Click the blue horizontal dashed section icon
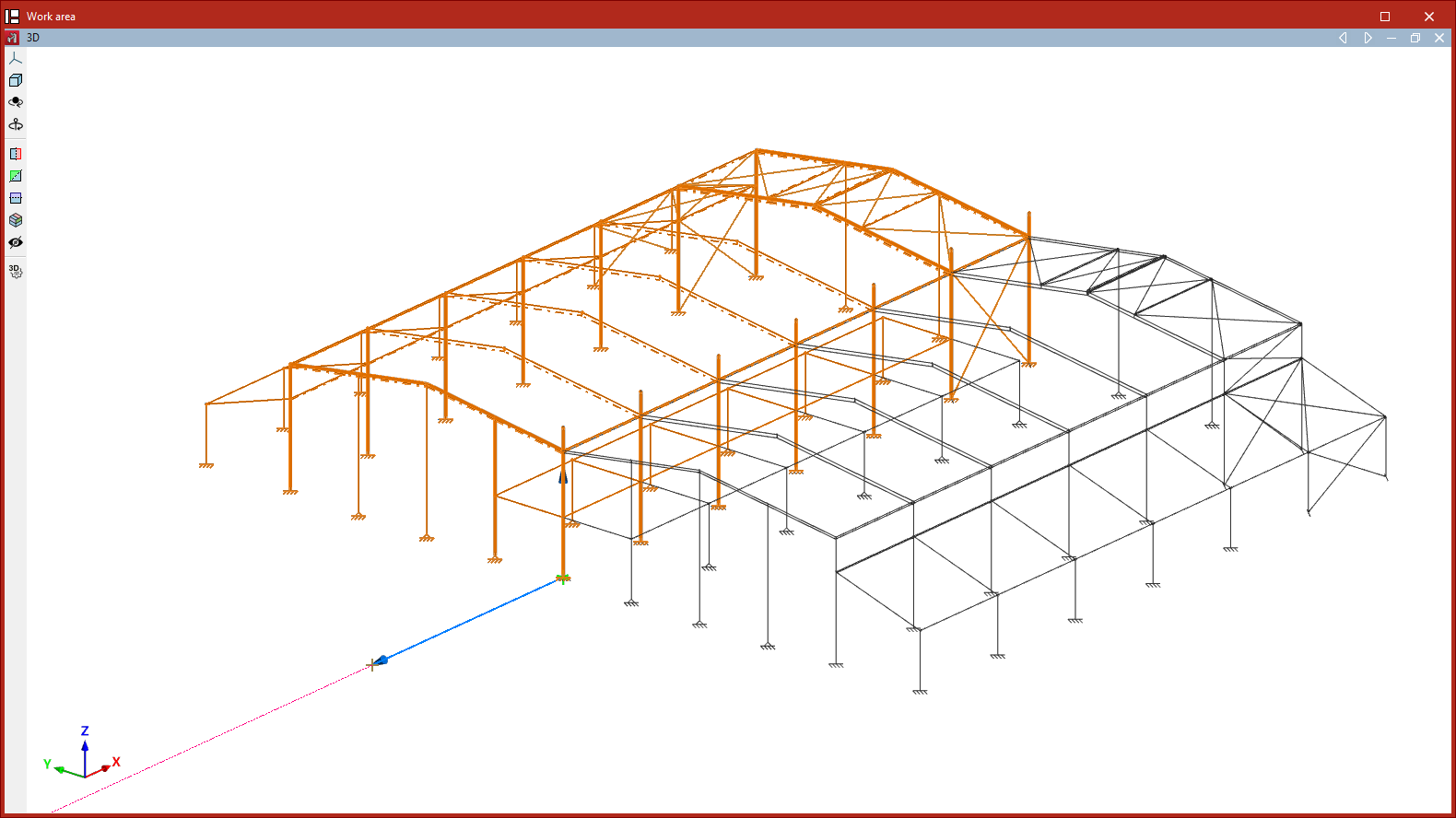This screenshot has height=818, width=1456. 16,198
